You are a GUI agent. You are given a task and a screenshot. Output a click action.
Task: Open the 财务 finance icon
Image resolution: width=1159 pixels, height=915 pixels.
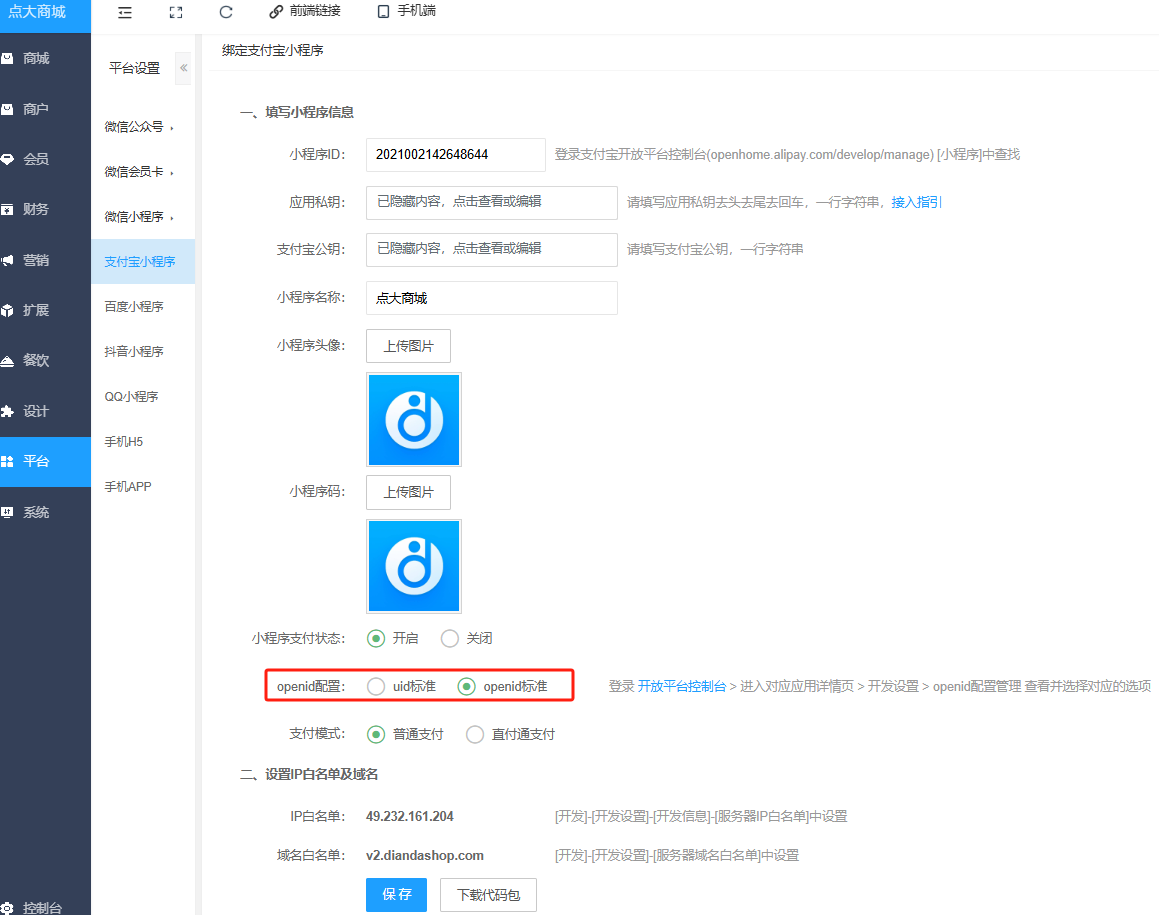coord(7,210)
